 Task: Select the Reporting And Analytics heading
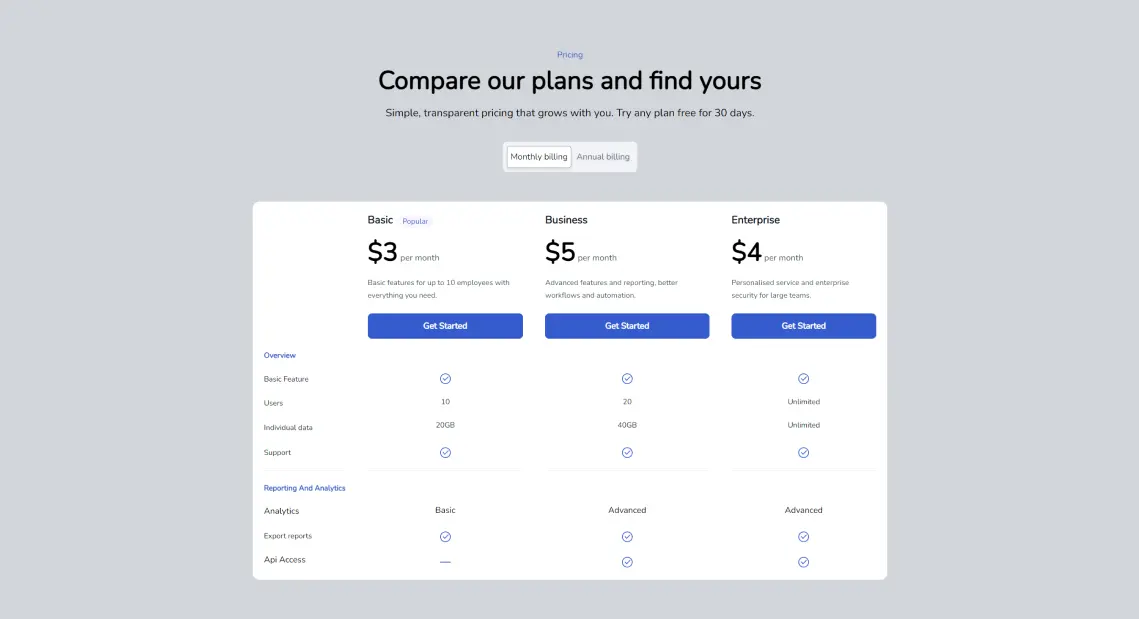click(x=305, y=488)
